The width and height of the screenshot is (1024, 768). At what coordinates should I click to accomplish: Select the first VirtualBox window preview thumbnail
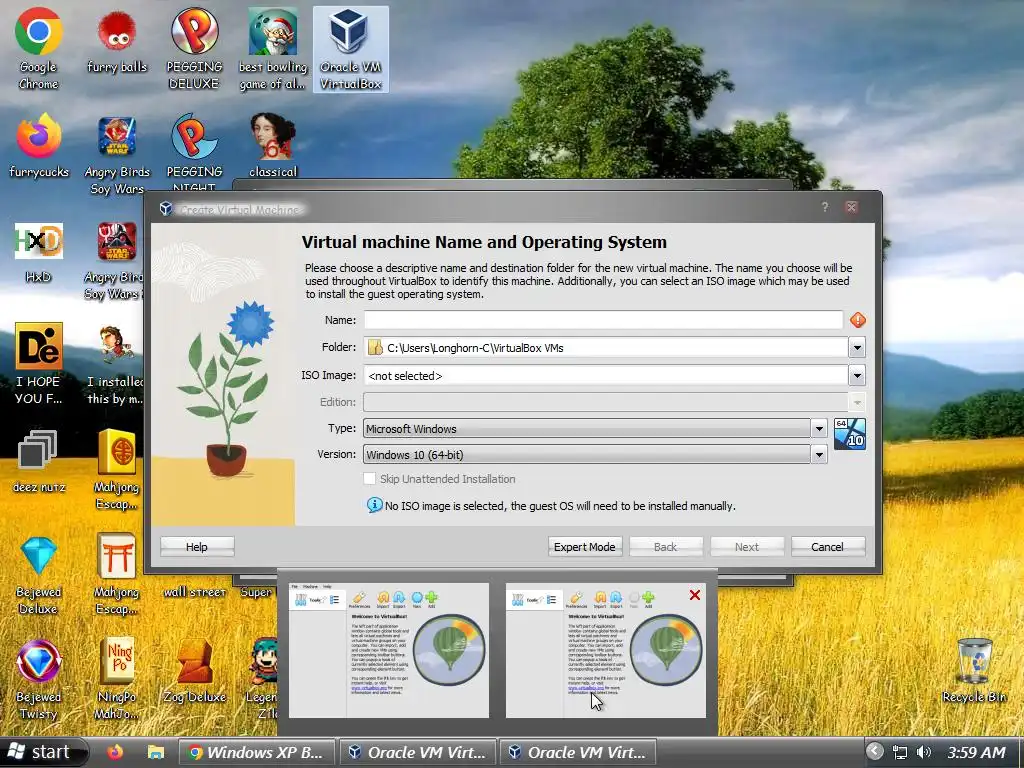pyautogui.click(x=389, y=650)
